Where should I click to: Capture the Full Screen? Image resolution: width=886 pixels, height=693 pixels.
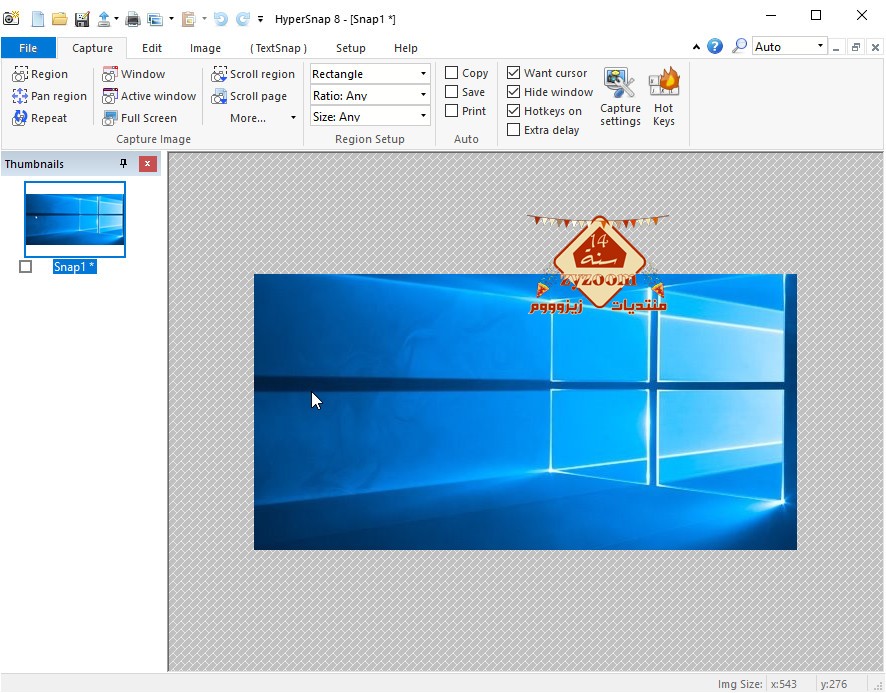click(140, 118)
